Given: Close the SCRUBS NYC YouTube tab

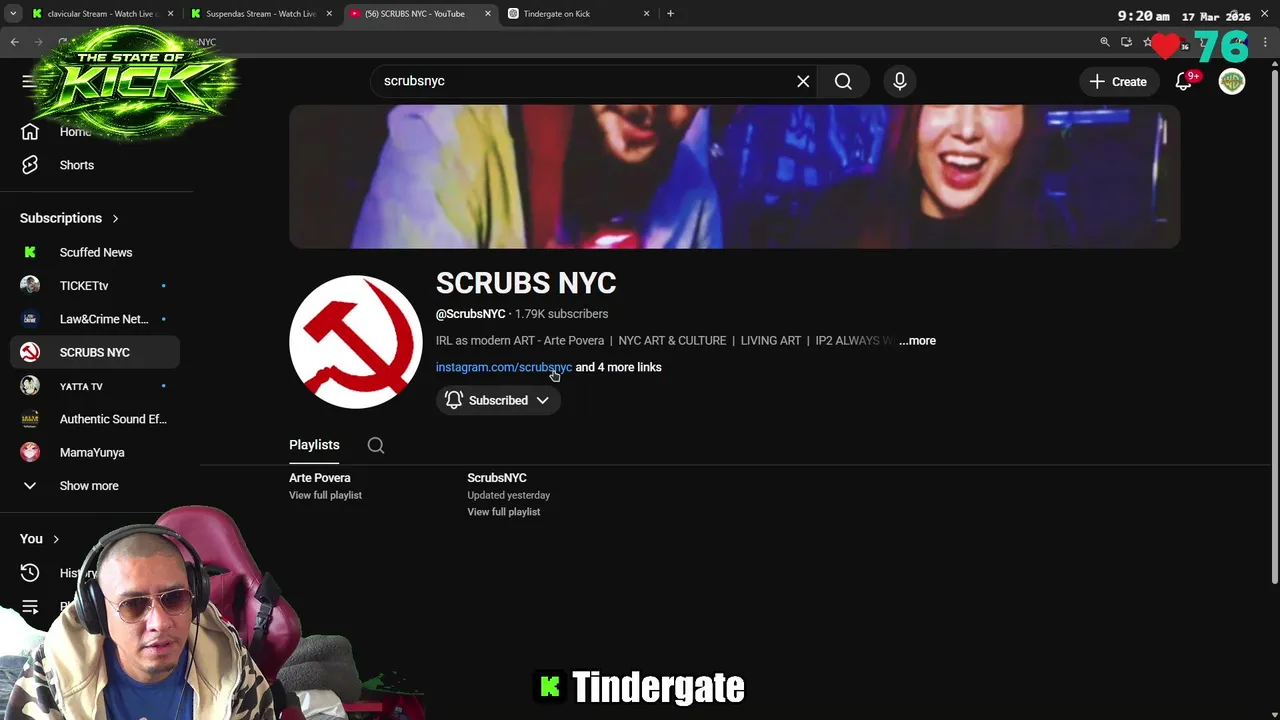Looking at the screenshot, I should click(x=488, y=14).
